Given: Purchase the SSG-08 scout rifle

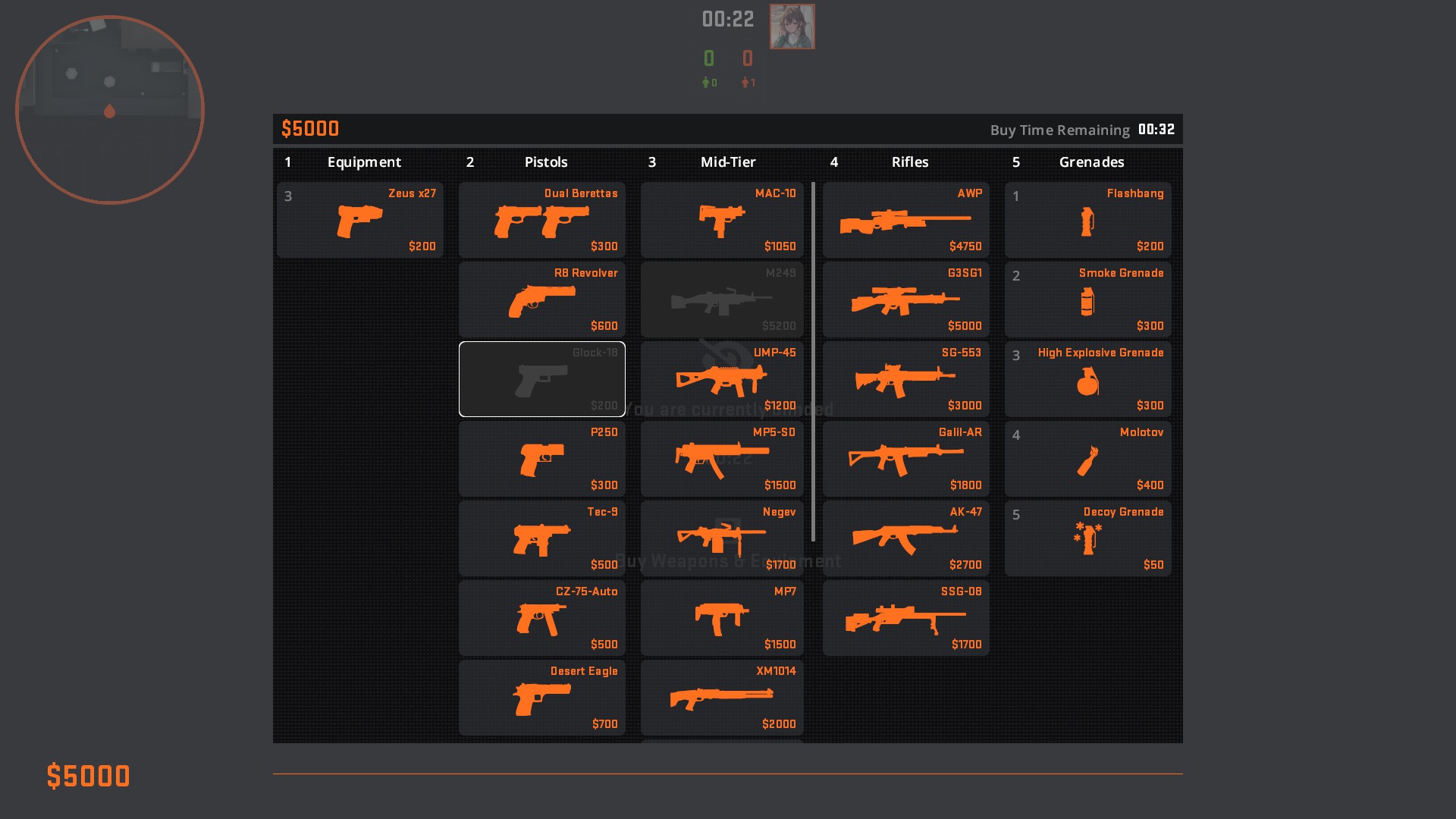Looking at the screenshot, I should click(905, 618).
